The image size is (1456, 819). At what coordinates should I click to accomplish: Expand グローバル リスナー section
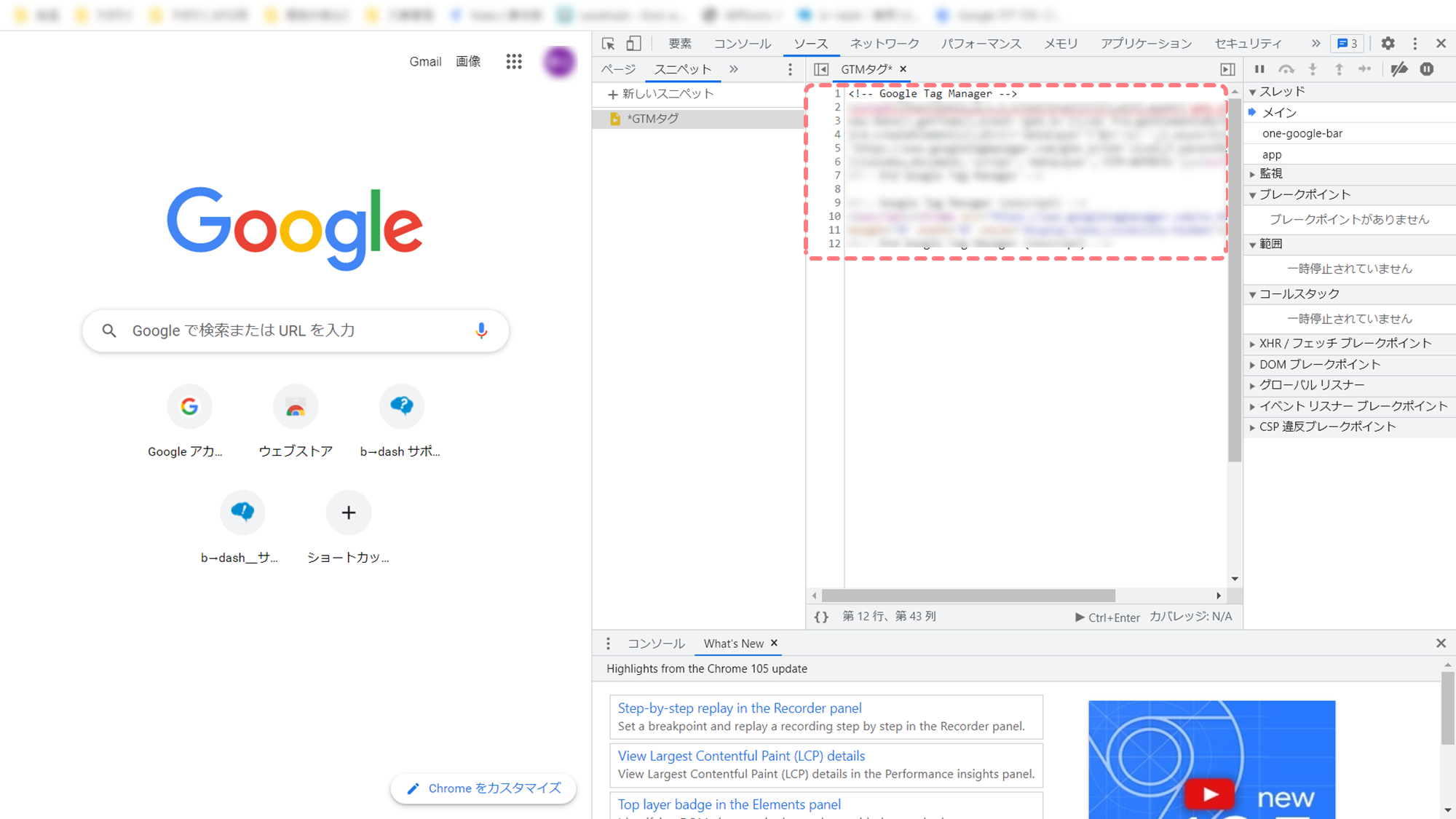[x=1350, y=385]
